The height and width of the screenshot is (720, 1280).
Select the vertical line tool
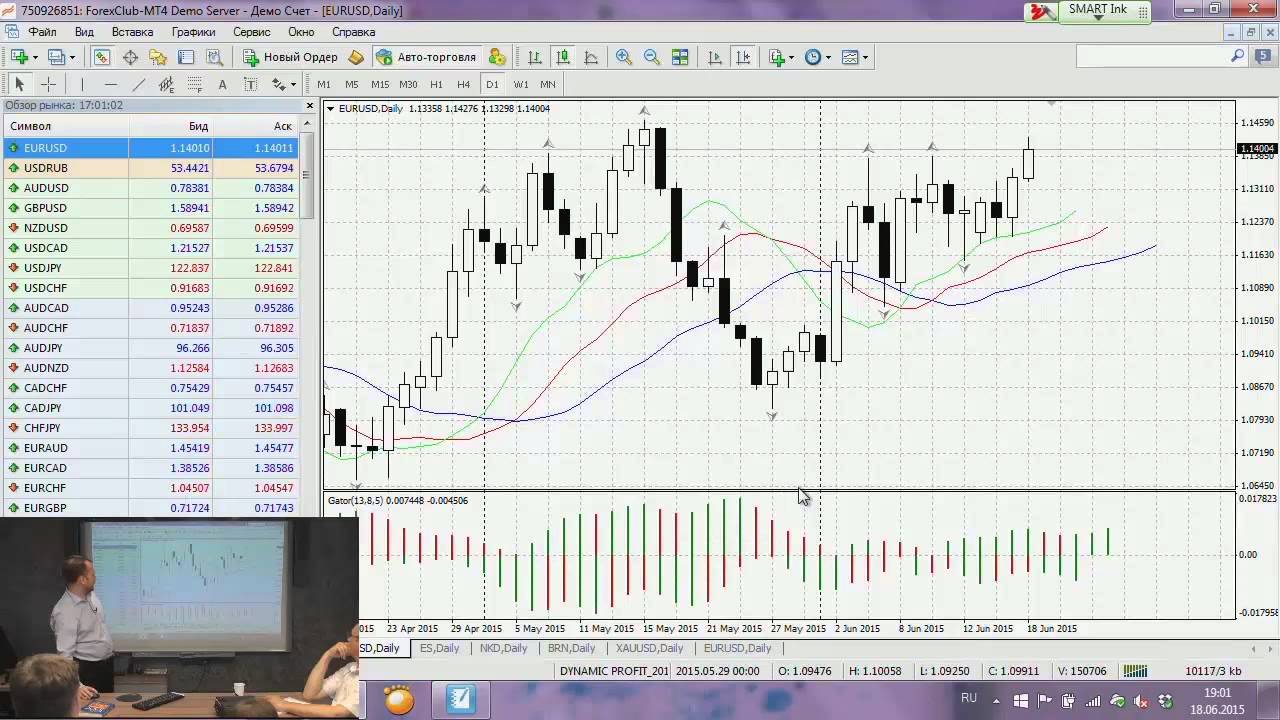point(82,85)
